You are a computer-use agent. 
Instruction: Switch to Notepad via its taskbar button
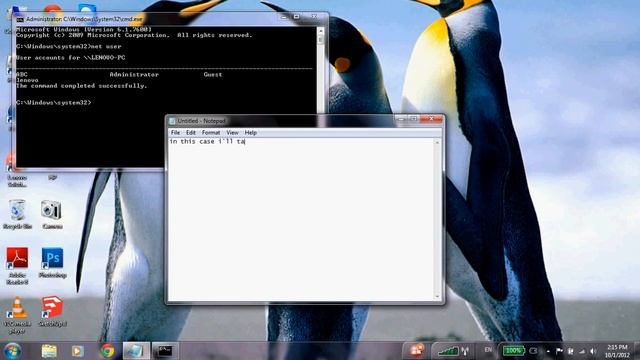[136, 351]
